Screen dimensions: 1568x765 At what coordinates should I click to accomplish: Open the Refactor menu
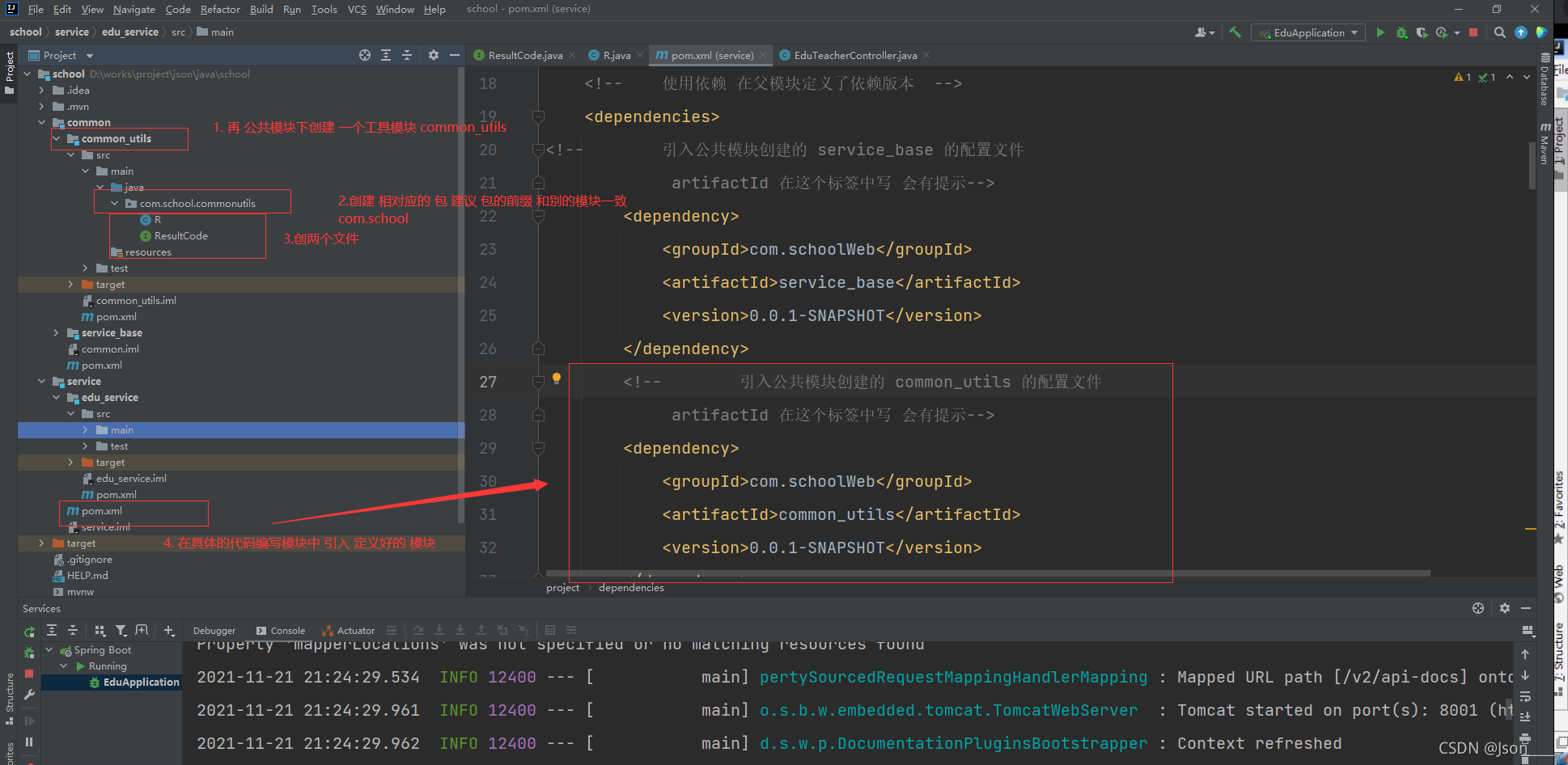click(220, 9)
